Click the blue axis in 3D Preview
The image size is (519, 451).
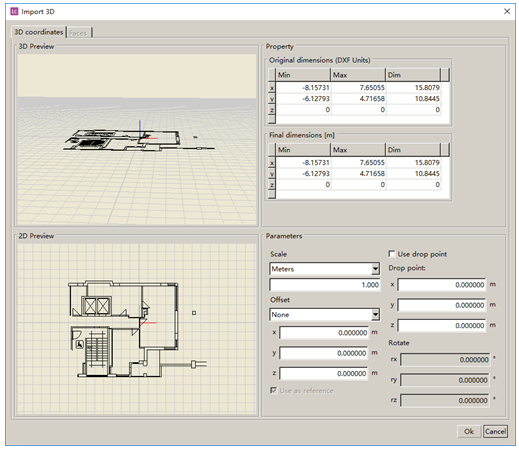pos(140,128)
